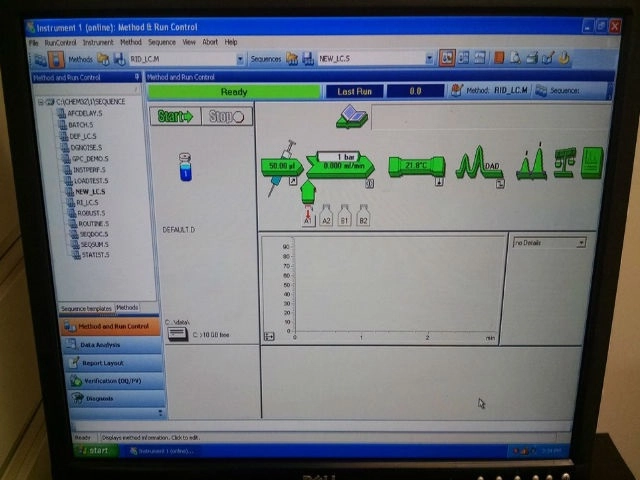
Task: Select ROUTINE.S in the sequence tree
Action: coord(92,223)
